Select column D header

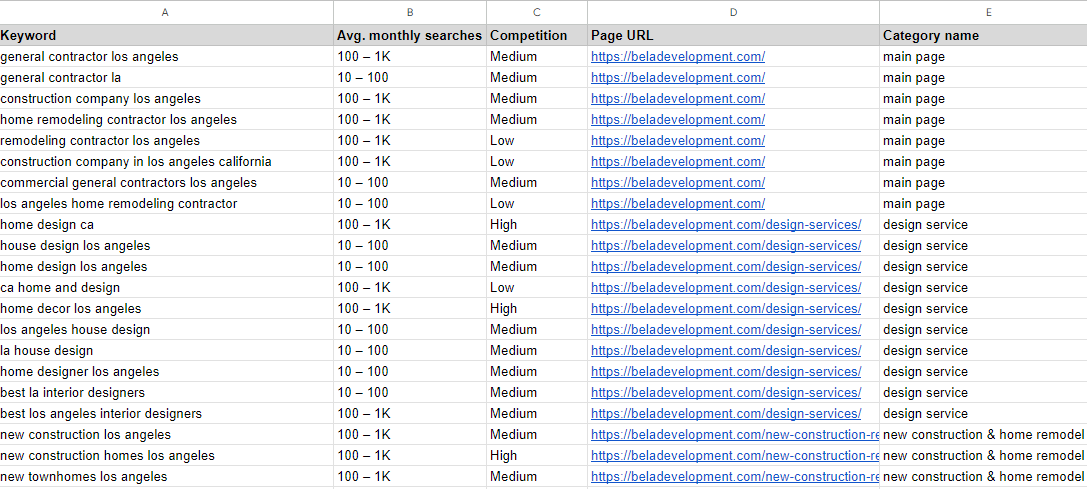[733, 12]
